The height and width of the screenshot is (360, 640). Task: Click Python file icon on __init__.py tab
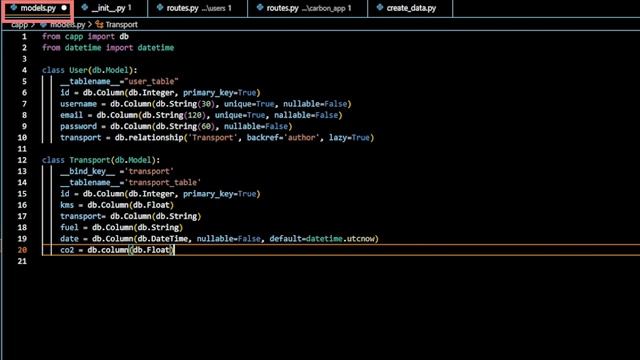point(84,7)
